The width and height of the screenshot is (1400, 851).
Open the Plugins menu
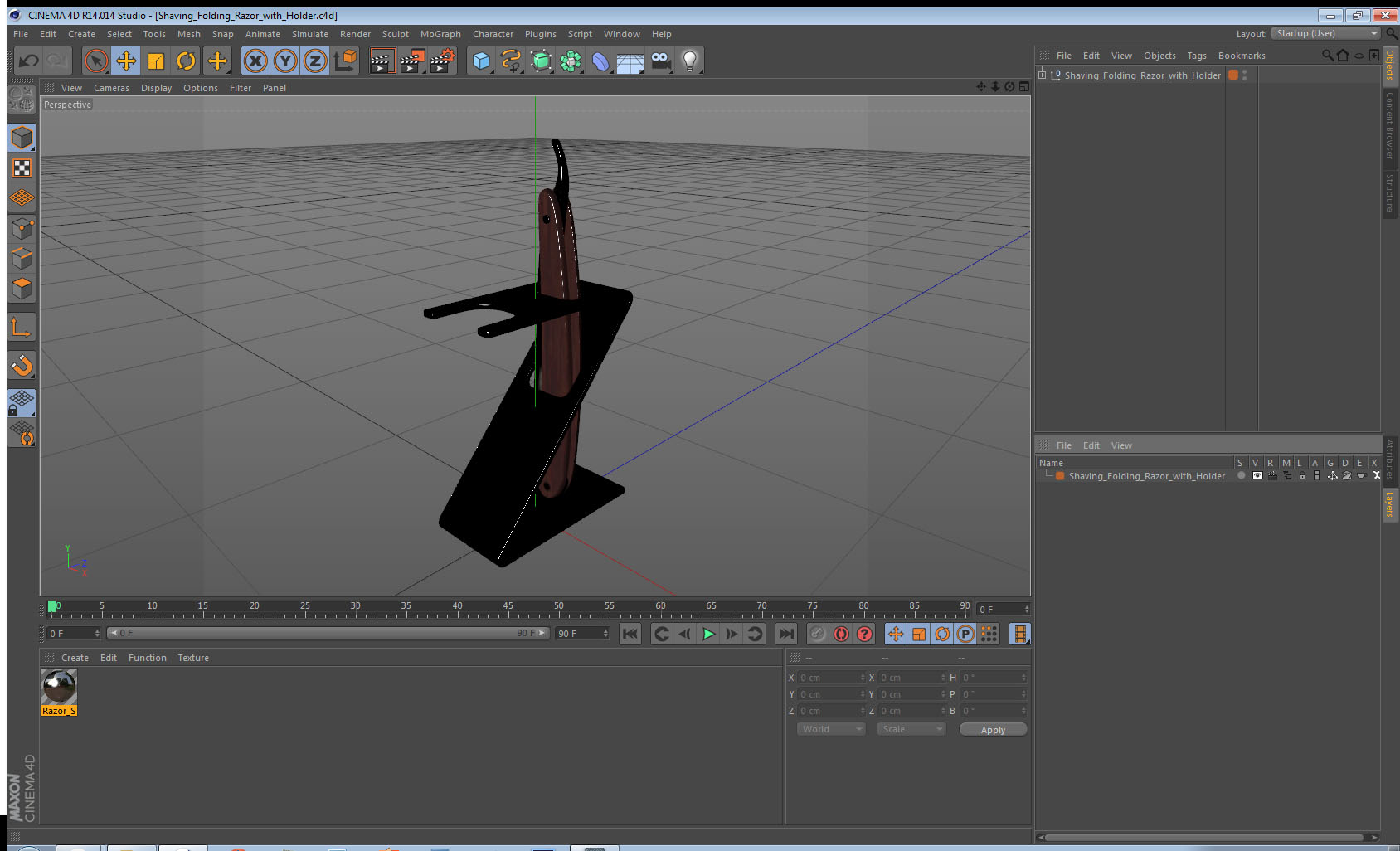(x=540, y=34)
